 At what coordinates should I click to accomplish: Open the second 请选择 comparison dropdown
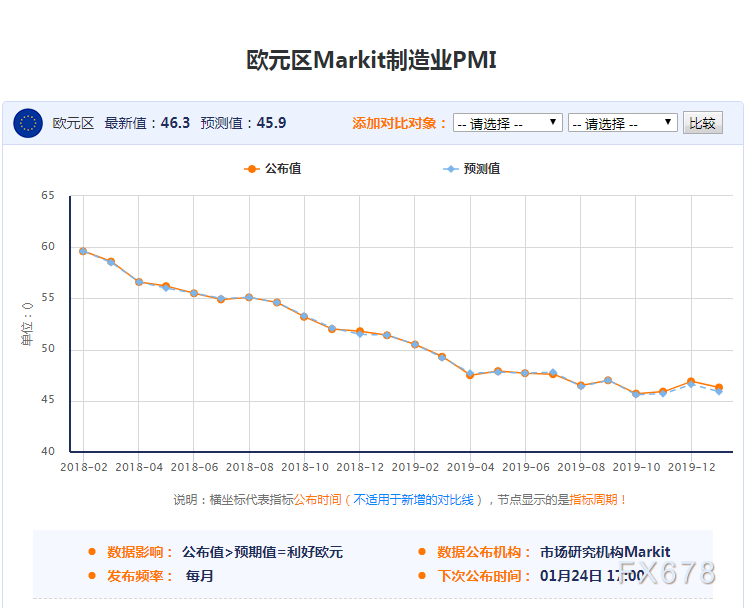click(623, 123)
